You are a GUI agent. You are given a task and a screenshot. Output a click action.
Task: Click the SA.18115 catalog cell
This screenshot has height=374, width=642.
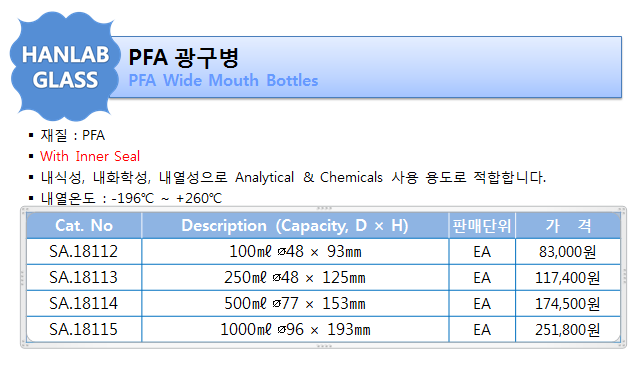(x=84, y=329)
